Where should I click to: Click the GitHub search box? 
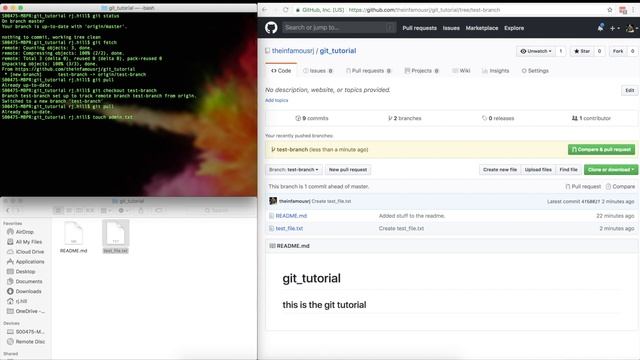click(x=339, y=28)
